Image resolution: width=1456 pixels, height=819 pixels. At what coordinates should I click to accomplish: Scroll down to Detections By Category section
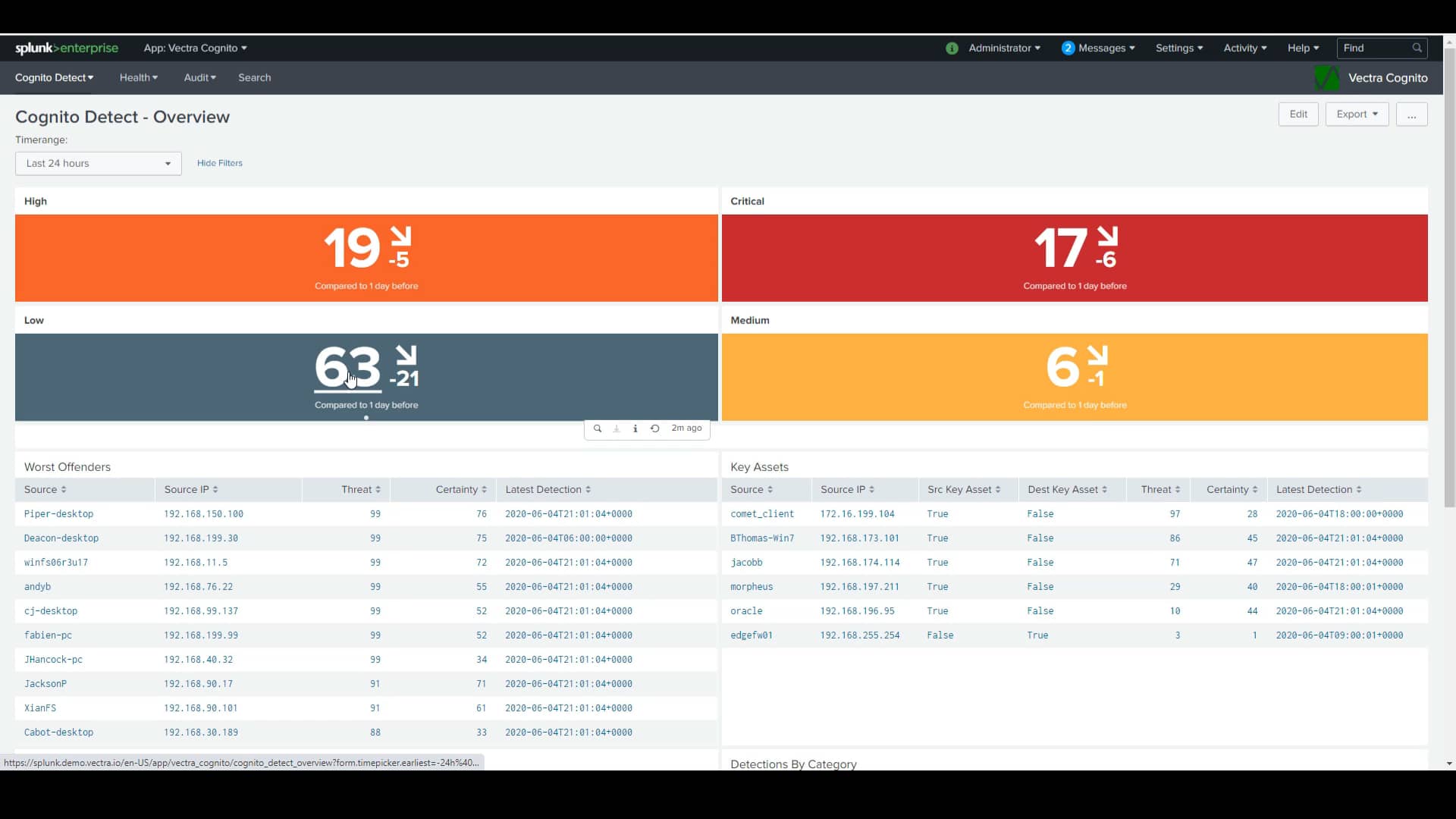(793, 763)
